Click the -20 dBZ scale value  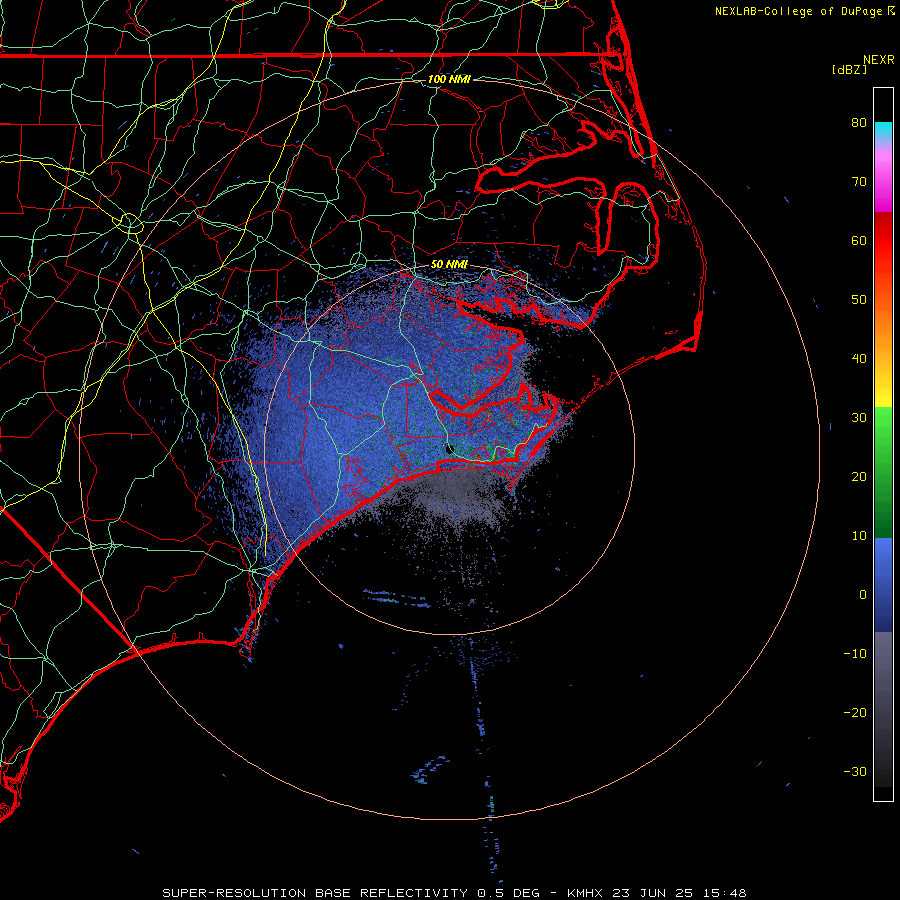[x=855, y=712]
